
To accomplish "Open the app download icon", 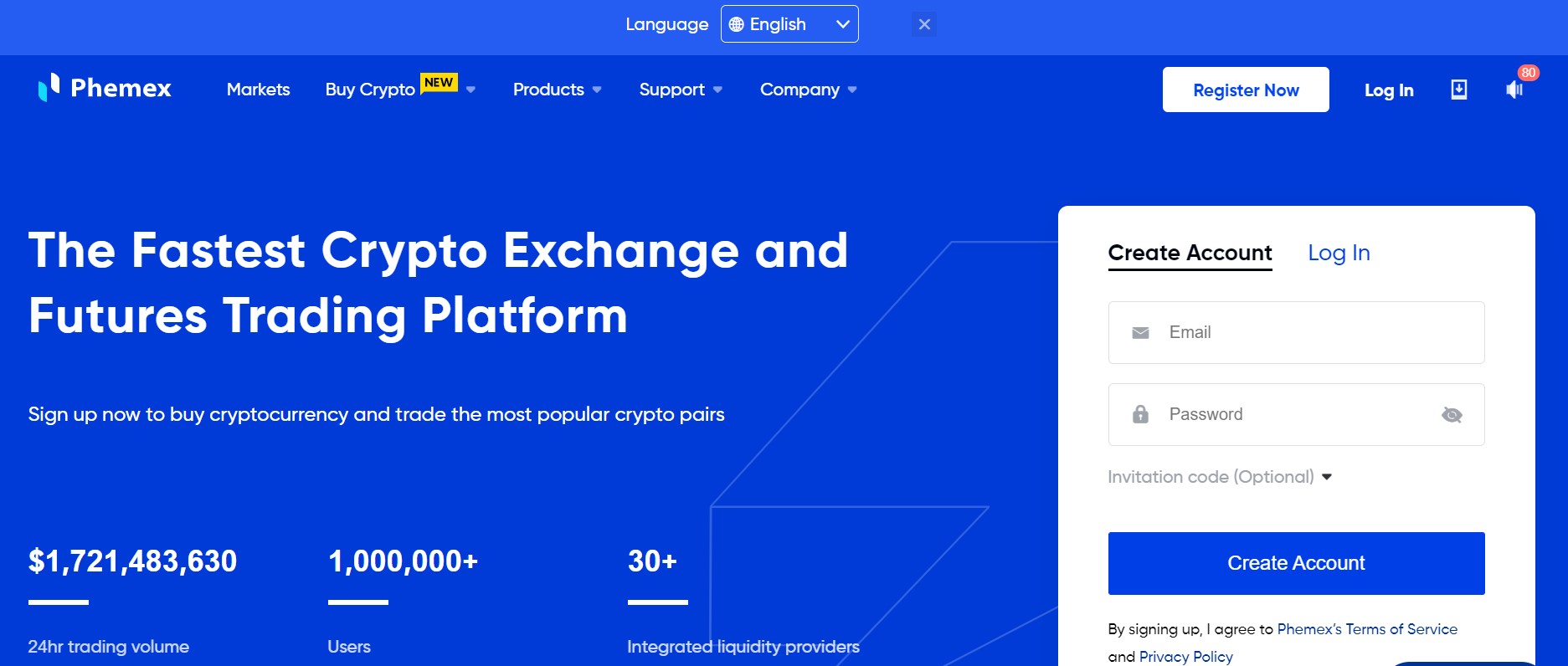I will [1458, 90].
